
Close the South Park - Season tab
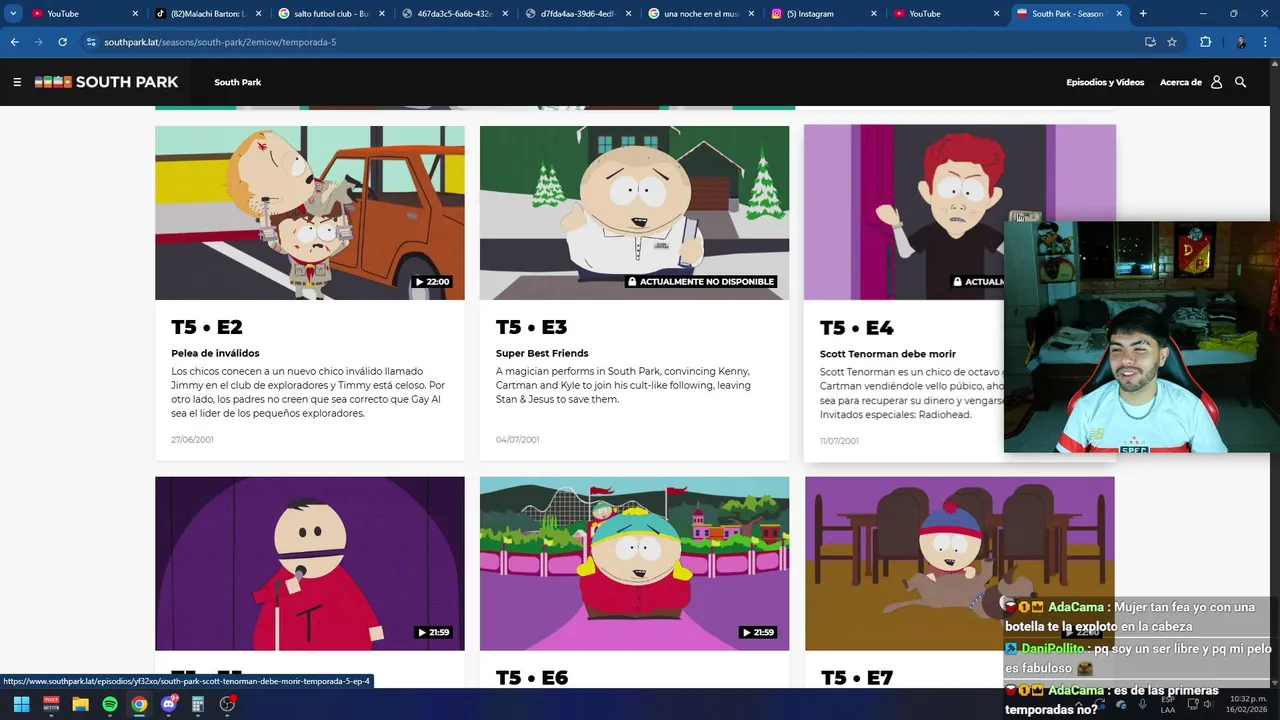click(x=1119, y=14)
